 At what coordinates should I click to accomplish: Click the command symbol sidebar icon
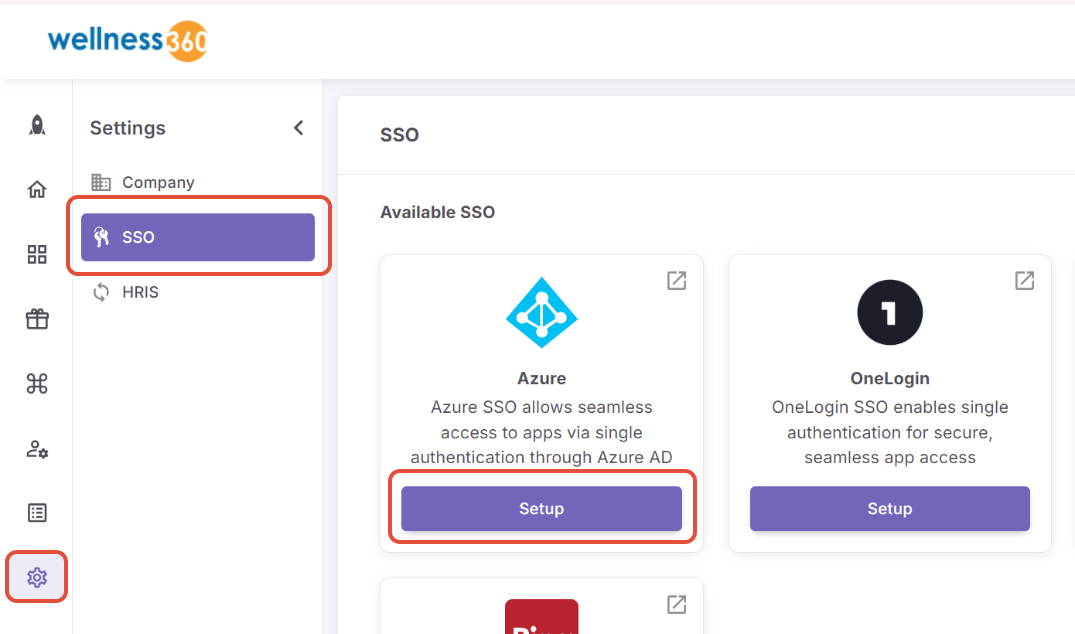pyautogui.click(x=37, y=383)
